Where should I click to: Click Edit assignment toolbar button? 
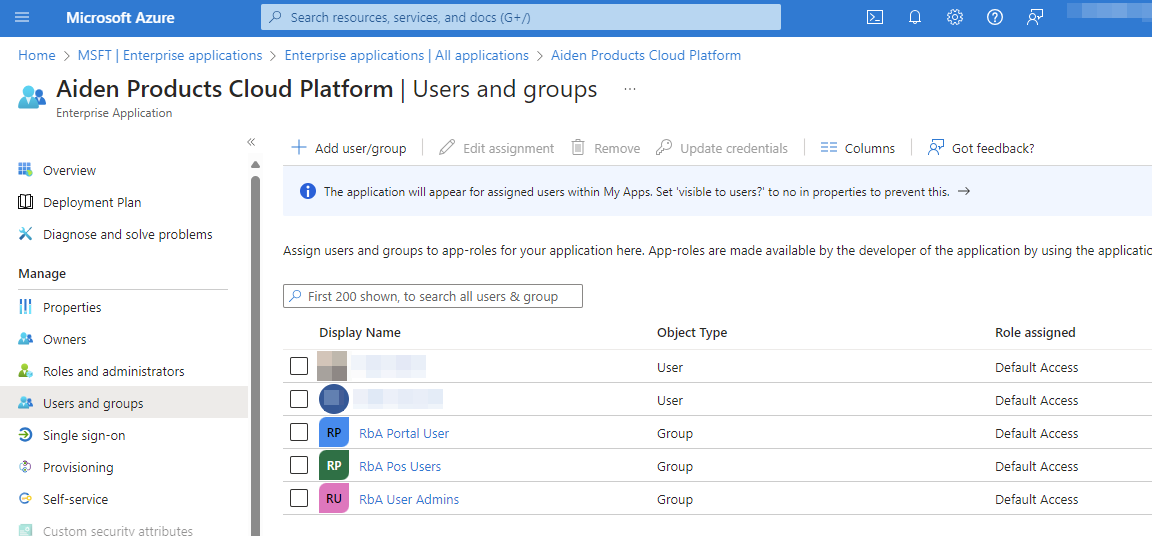497,148
